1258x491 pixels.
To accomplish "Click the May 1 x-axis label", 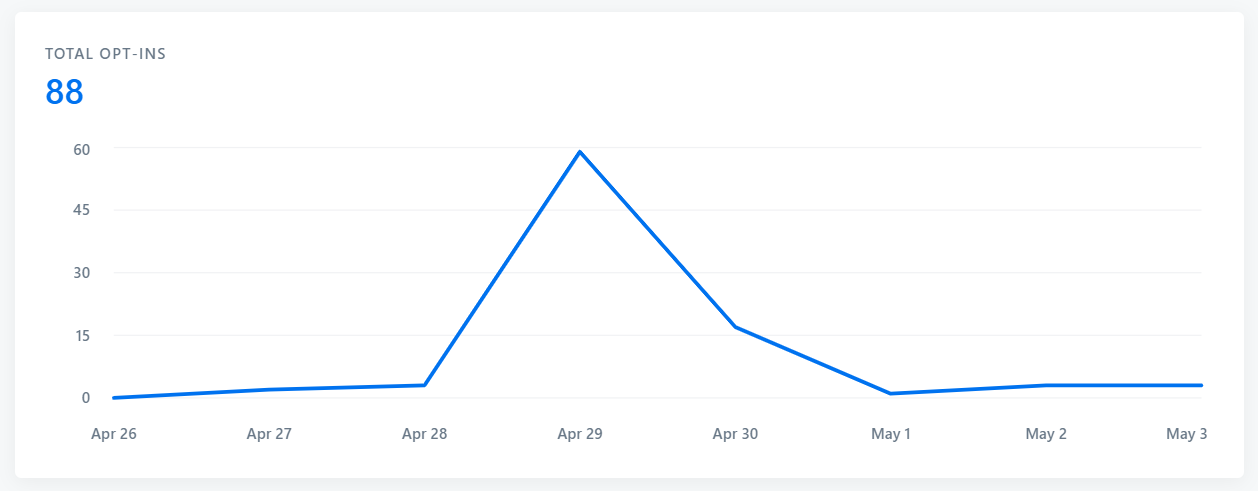I will pos(890,434).
